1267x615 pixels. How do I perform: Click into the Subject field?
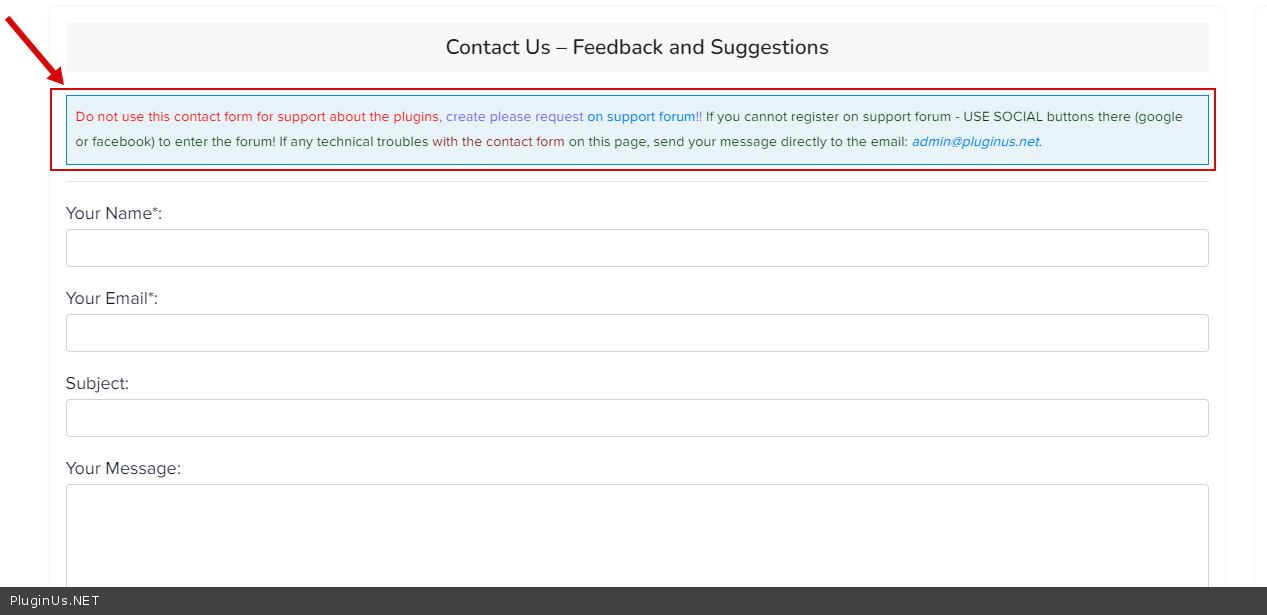pos(636,418)
